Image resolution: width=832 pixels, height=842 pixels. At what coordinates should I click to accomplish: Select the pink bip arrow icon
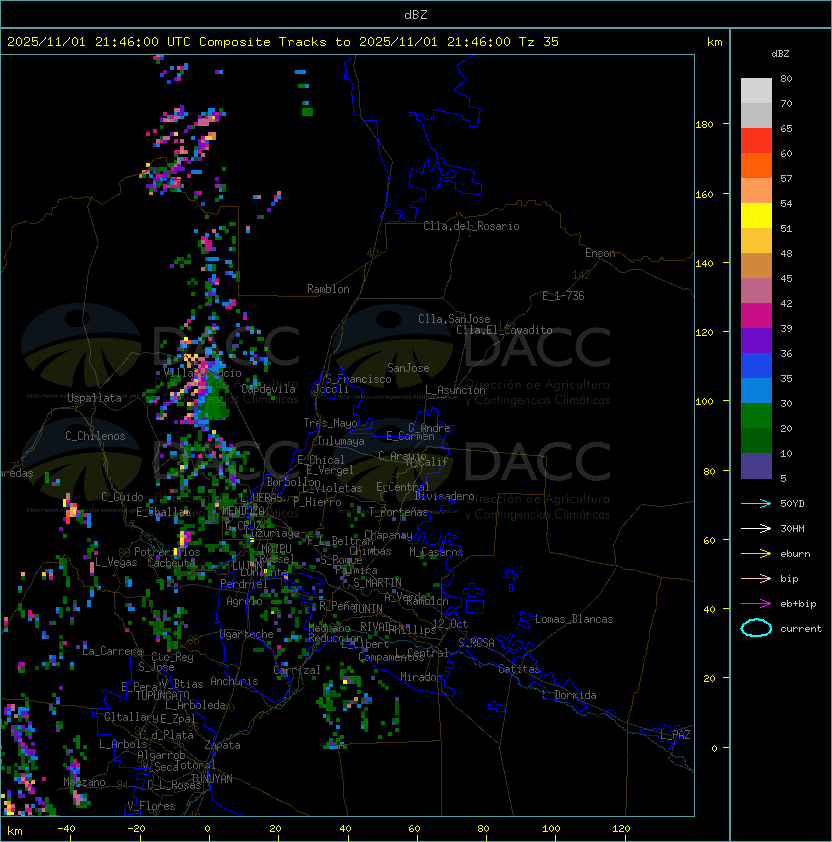pos(756,579)
